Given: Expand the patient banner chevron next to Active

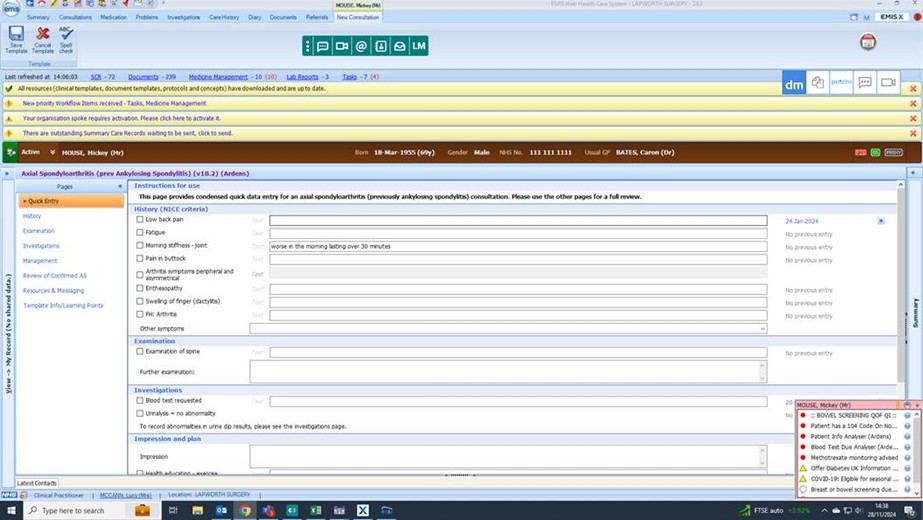Looking at the screenshot, I should coord(52,152).
